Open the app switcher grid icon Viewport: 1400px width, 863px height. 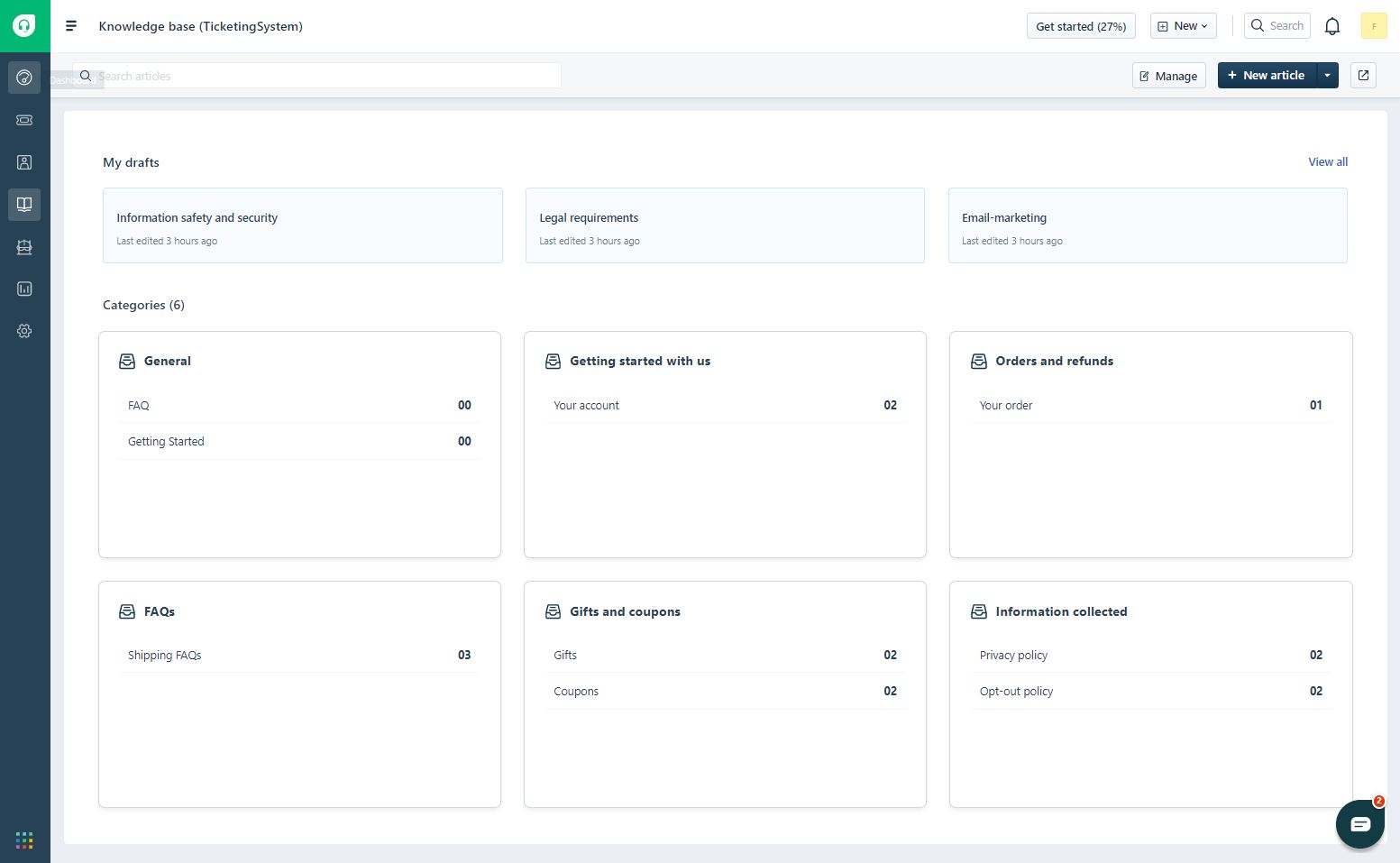[x=24, y=840]
